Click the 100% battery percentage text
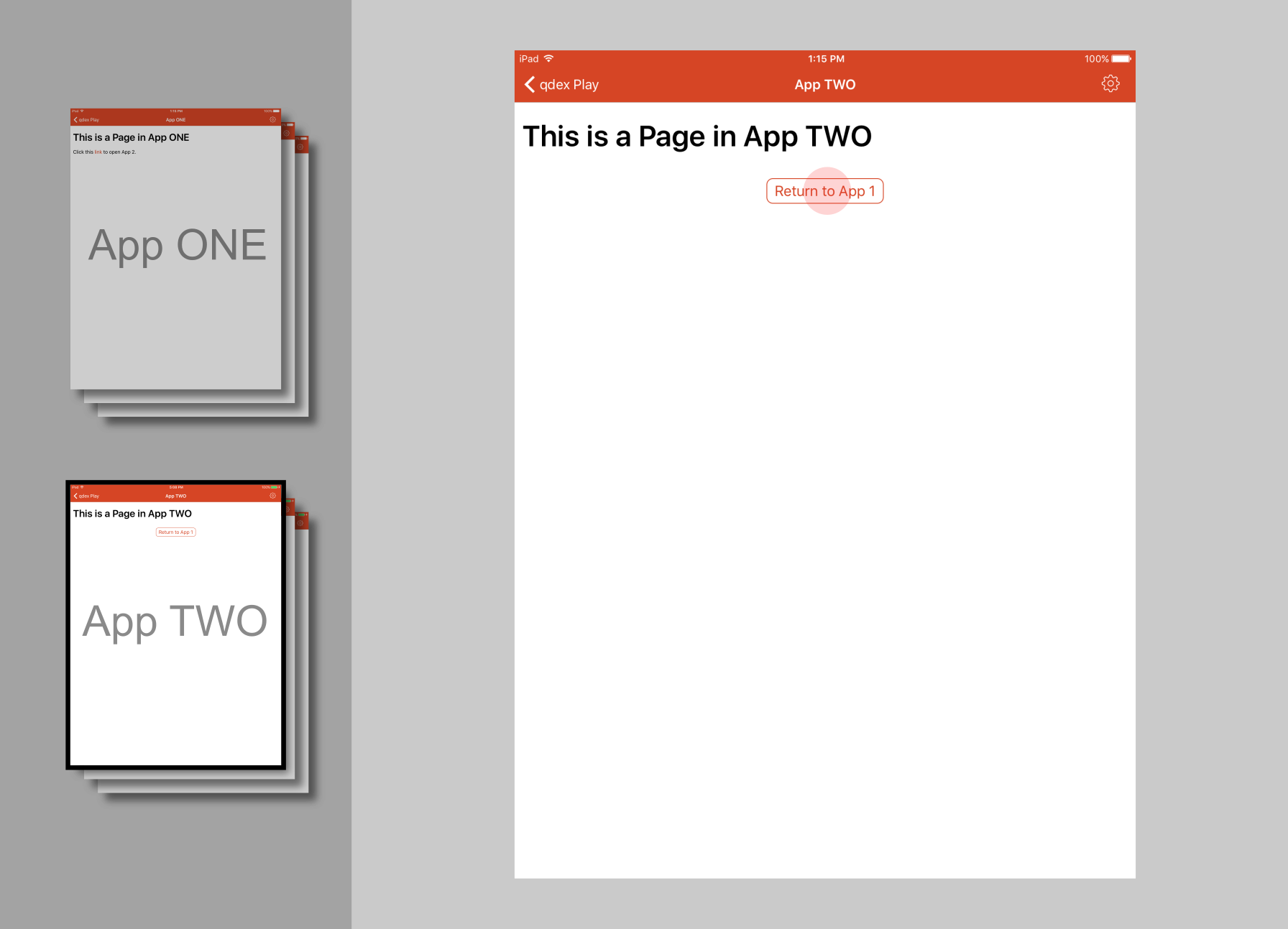Image resolution: width=1288 pixels, height=929 pixels. click(1096, 59)
